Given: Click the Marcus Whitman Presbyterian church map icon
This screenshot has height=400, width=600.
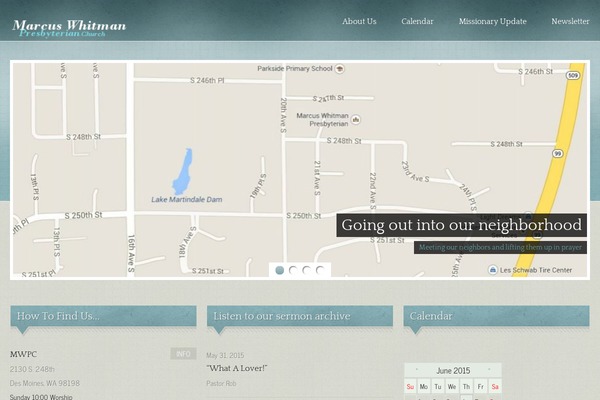Looking at the screenshot, I should click(x=356, y=119).
